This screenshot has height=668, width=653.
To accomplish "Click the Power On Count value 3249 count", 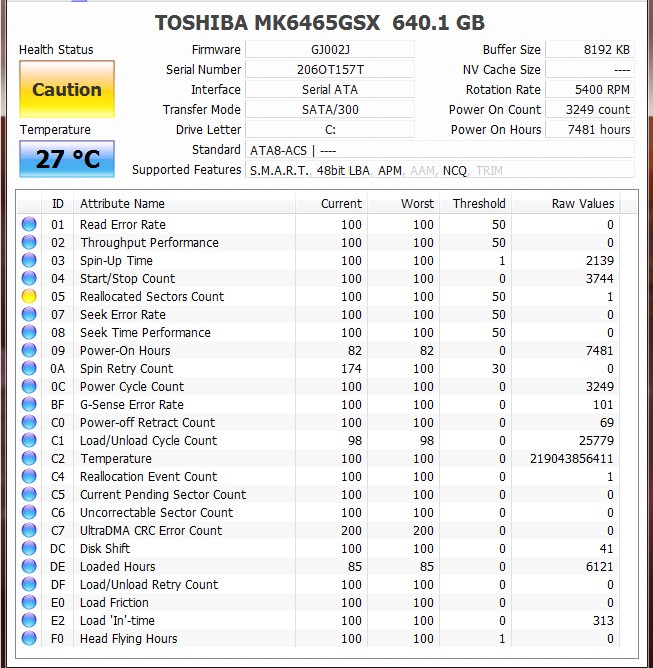I will pos(590,109).
